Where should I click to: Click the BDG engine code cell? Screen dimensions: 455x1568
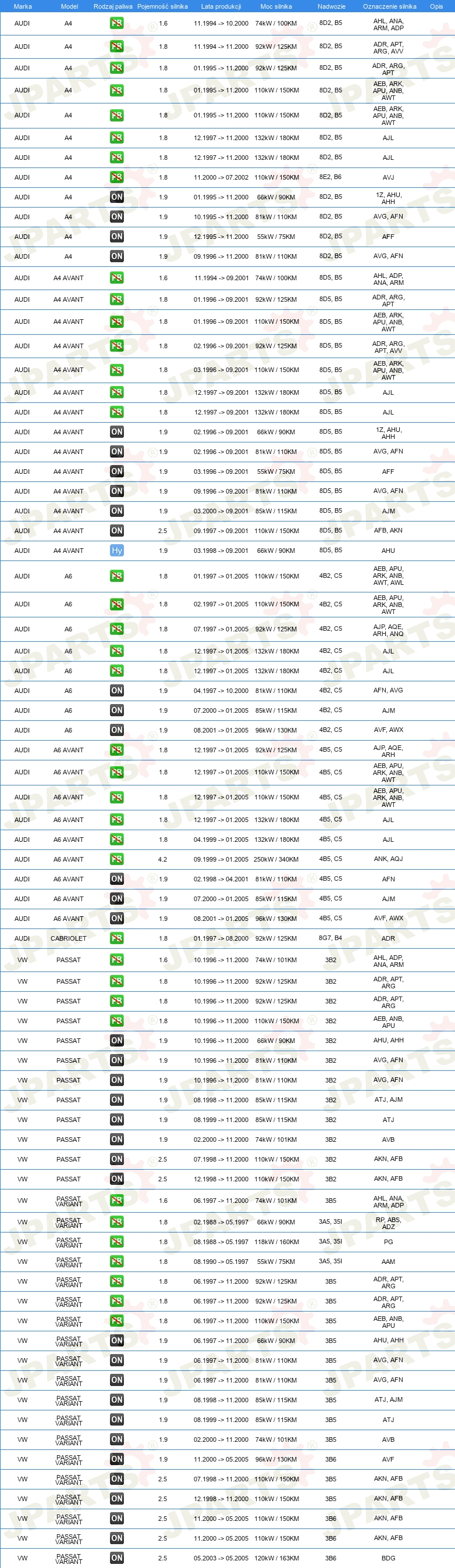tap(388, 1558)
